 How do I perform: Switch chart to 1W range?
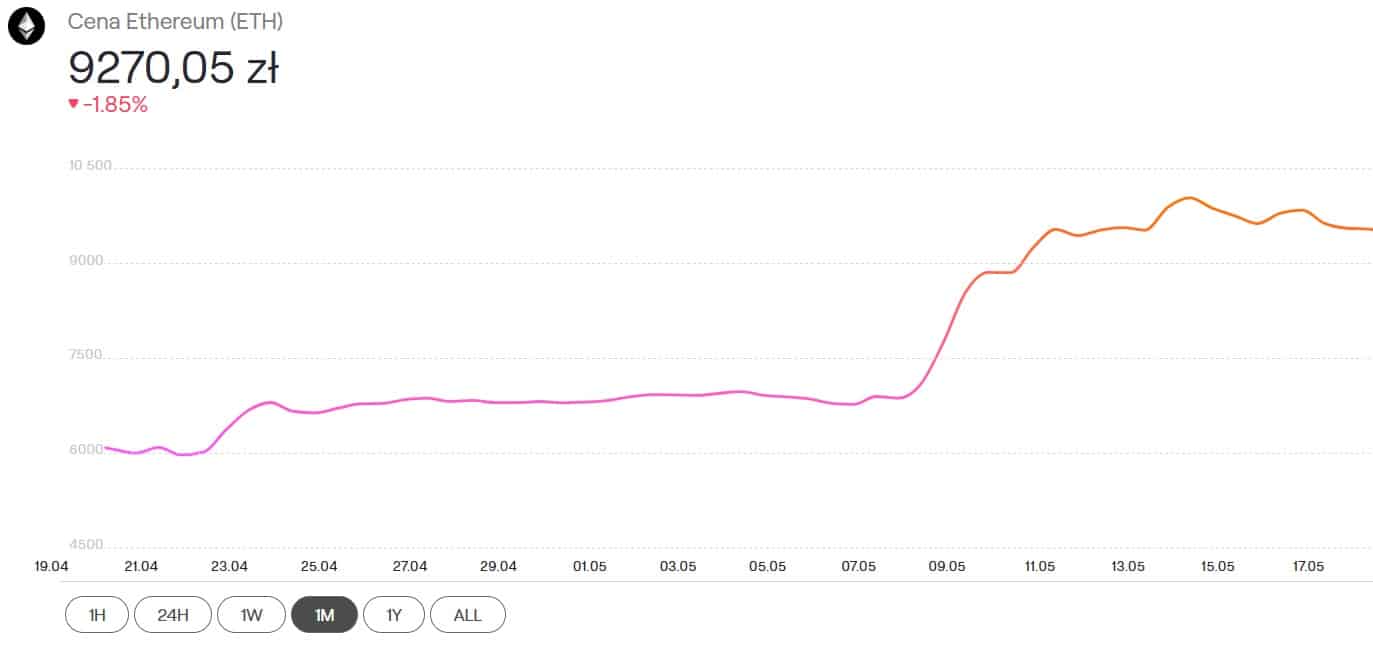251,615
